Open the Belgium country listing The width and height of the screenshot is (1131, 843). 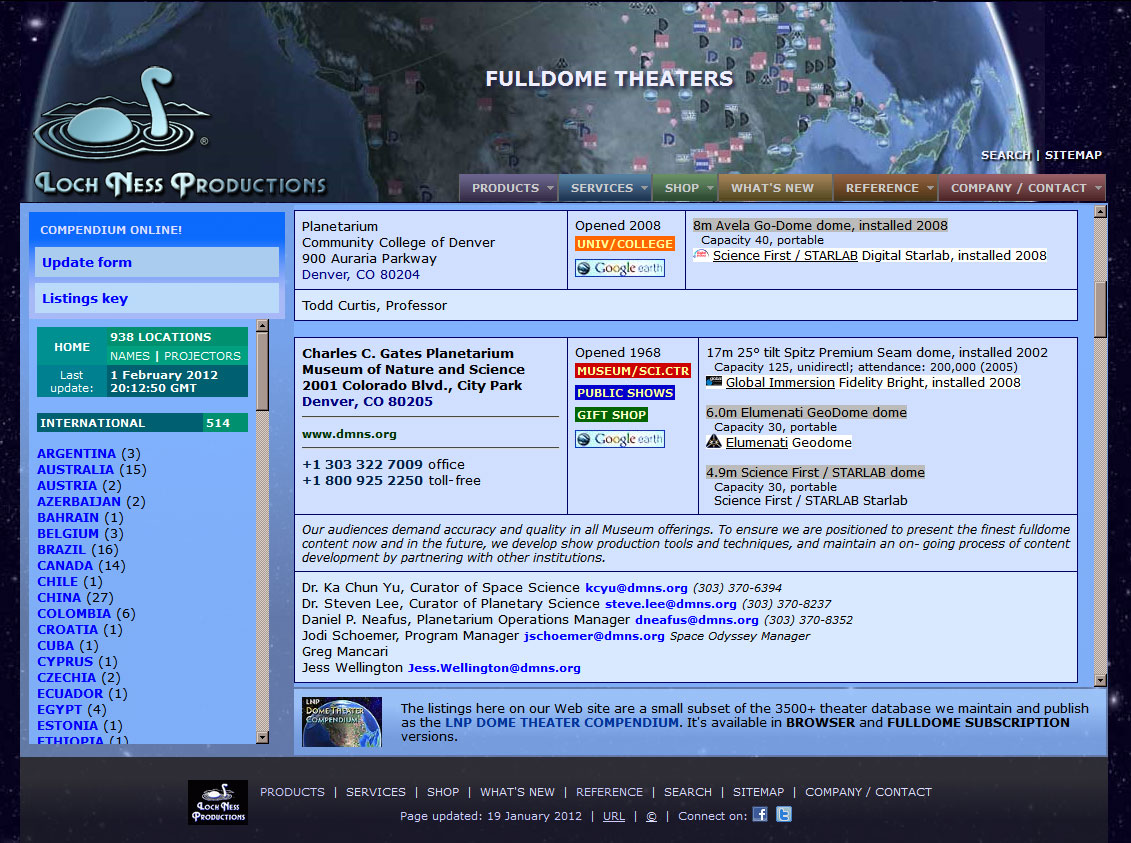click(68, 534)
